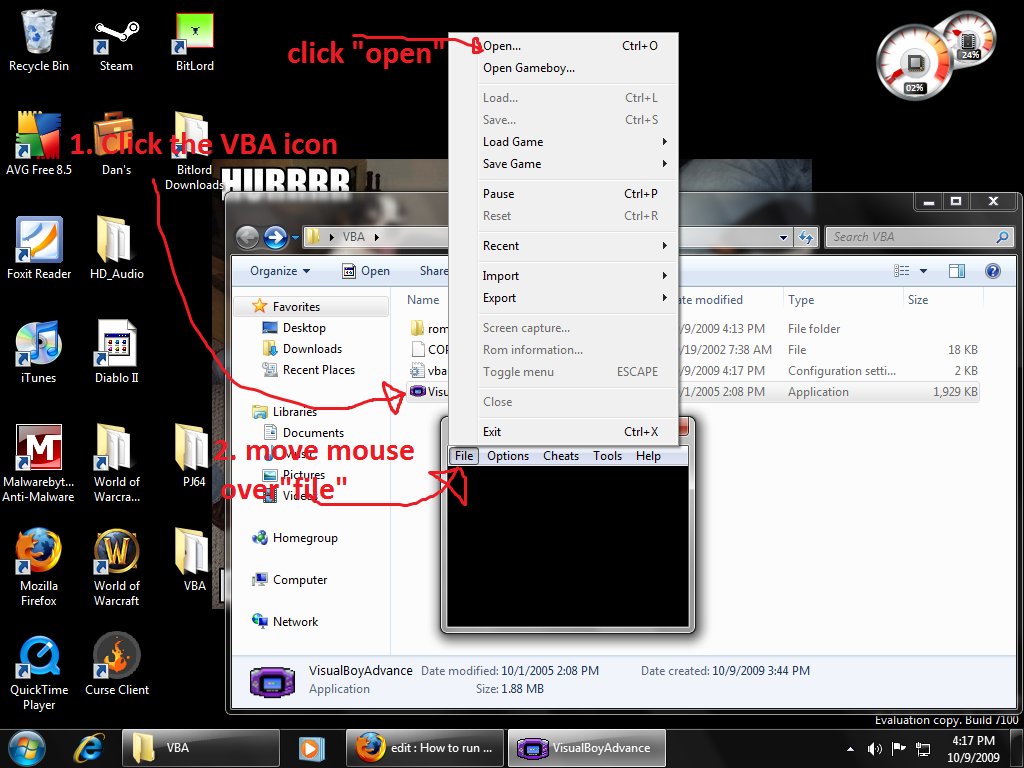This screenshot has height=768, width=1024.
Task: Open the Recycle Bin desktop icon
Action: tap(39, 40)
